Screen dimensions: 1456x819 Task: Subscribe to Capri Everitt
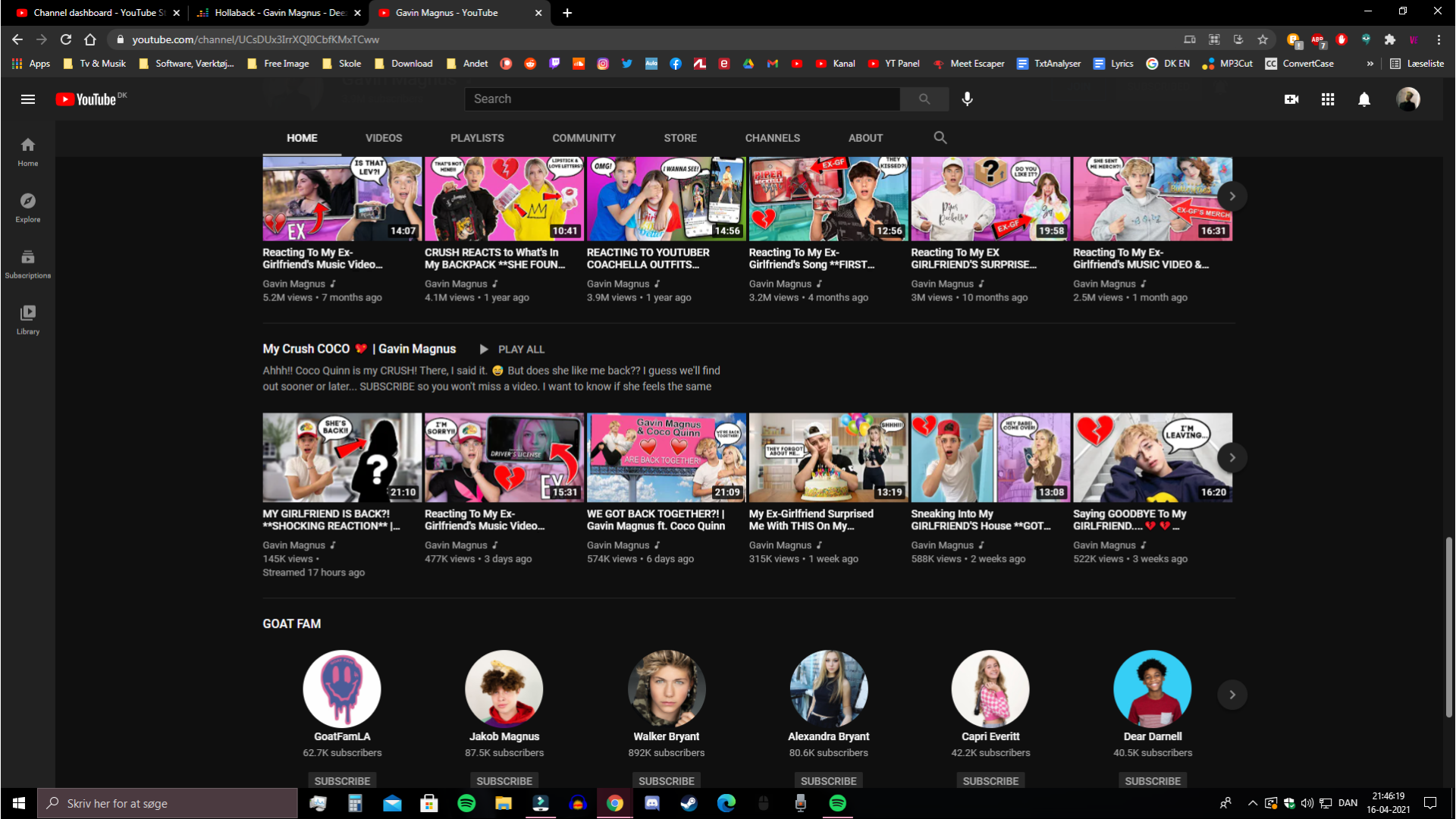[990, 780]
